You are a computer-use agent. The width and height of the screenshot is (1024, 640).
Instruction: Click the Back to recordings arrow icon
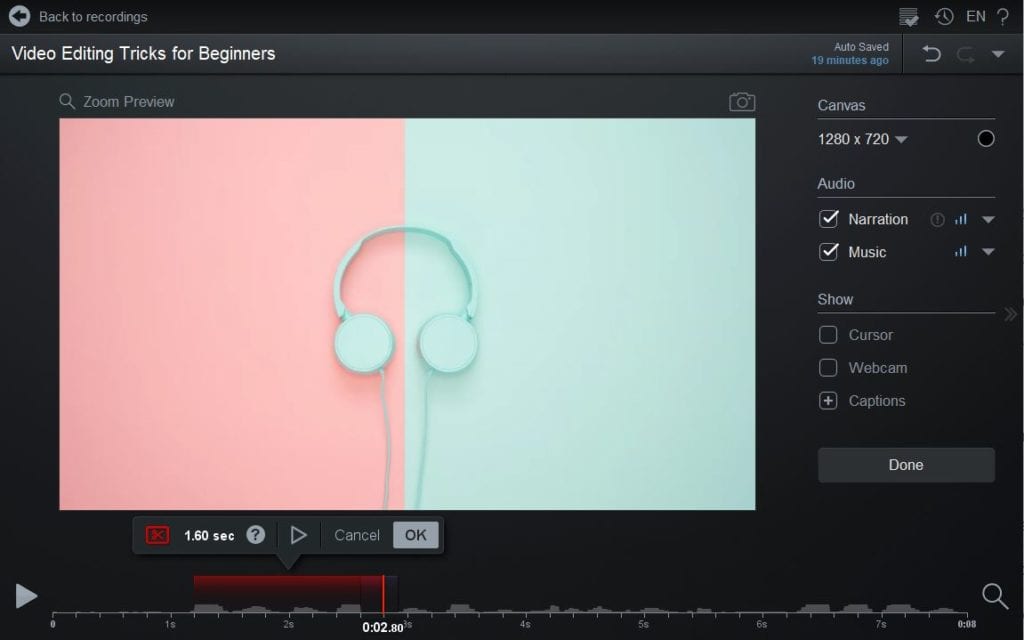[x=20, y=16]
